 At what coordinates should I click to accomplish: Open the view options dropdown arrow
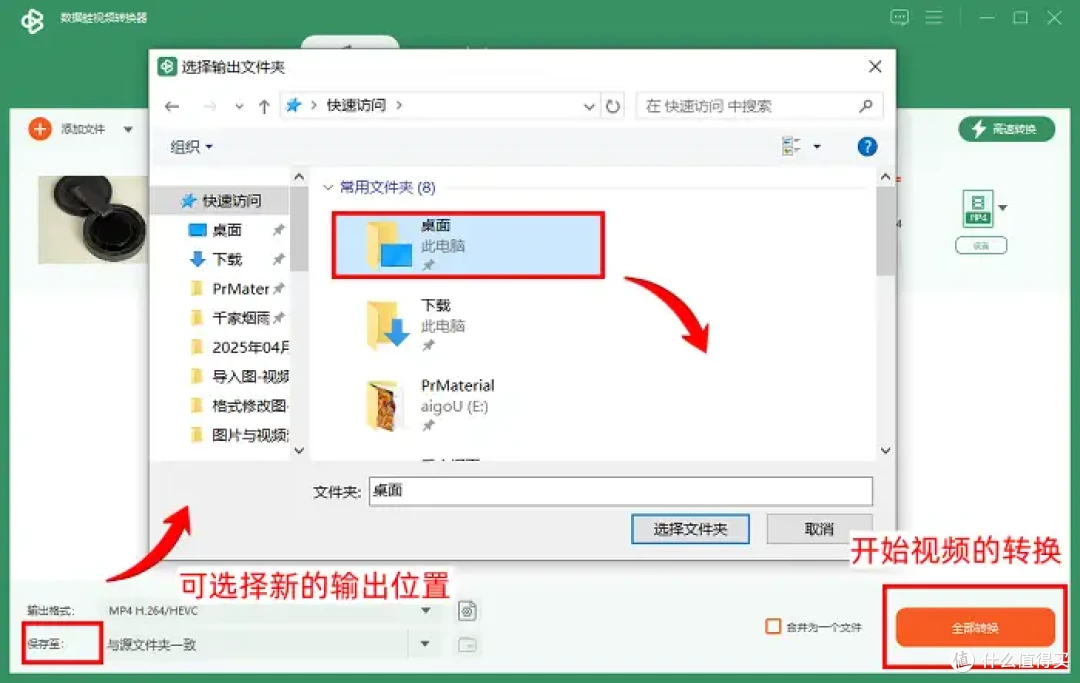[x=817, y=146]
